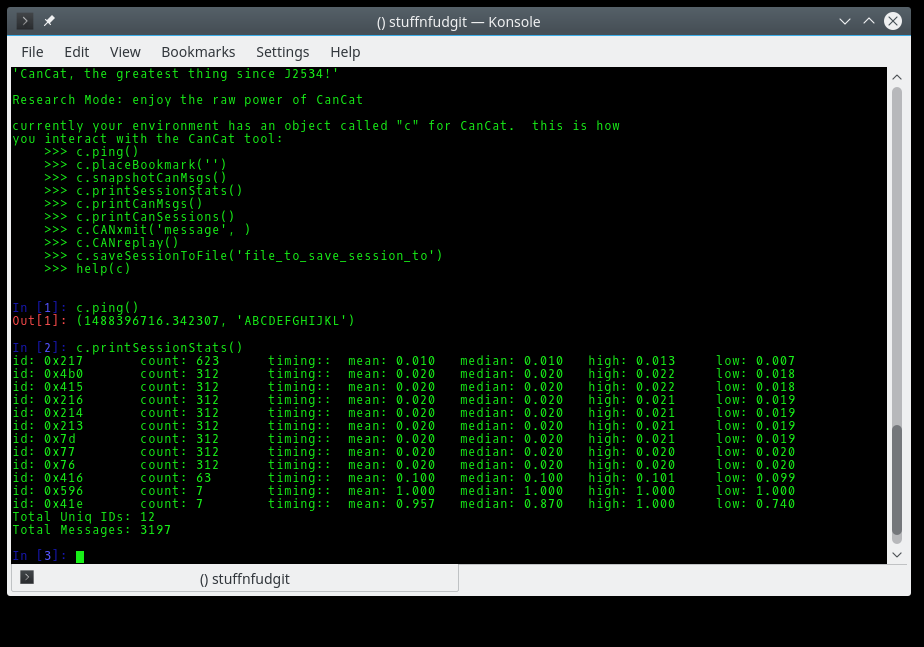Click the id: 0x416 row

(404, 478)
